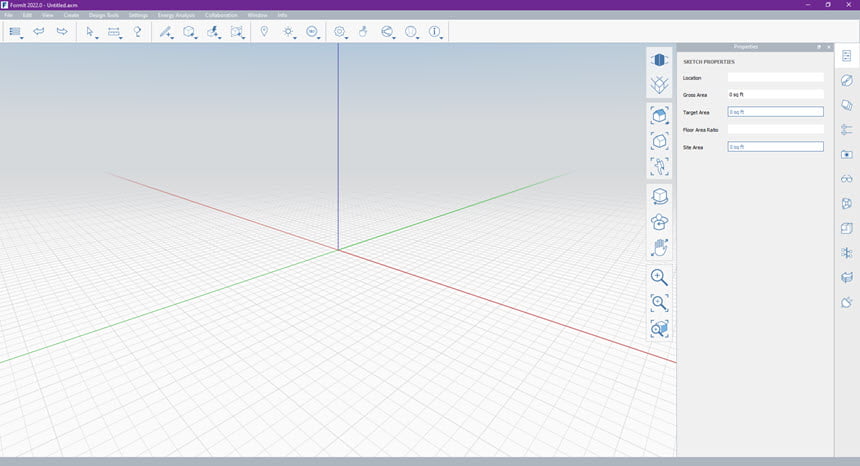Image resolution: width=860 pixels, height=466 pixels.
Task: Click the Location field in Sketch Properties
Action: [776, 78]
